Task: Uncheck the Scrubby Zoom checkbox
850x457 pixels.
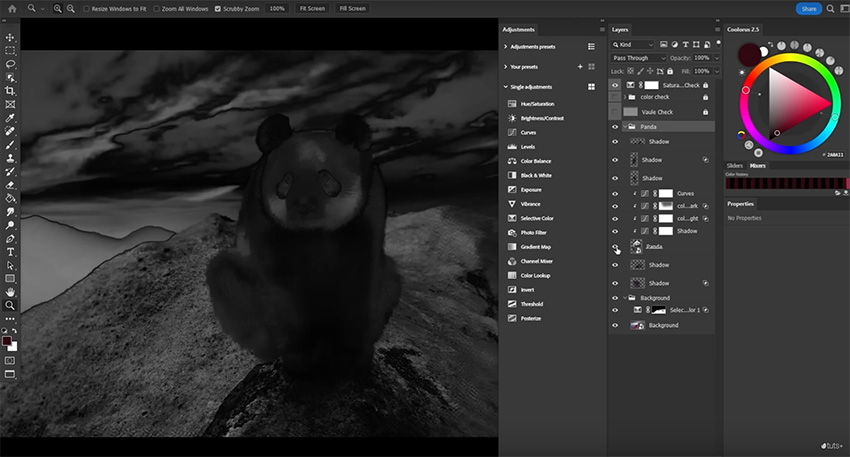Action: (x=218, y=8)
